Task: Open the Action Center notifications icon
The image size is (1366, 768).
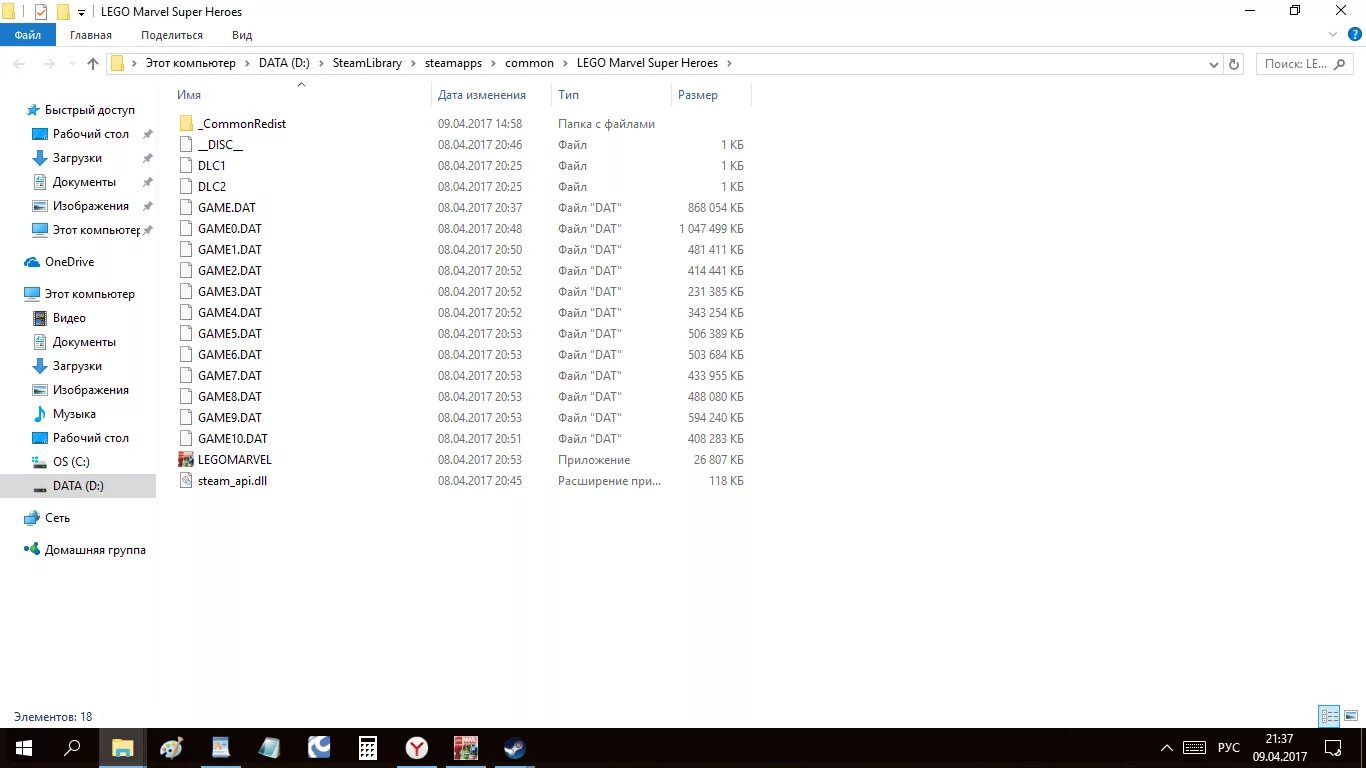Action: coord(1333,748)
